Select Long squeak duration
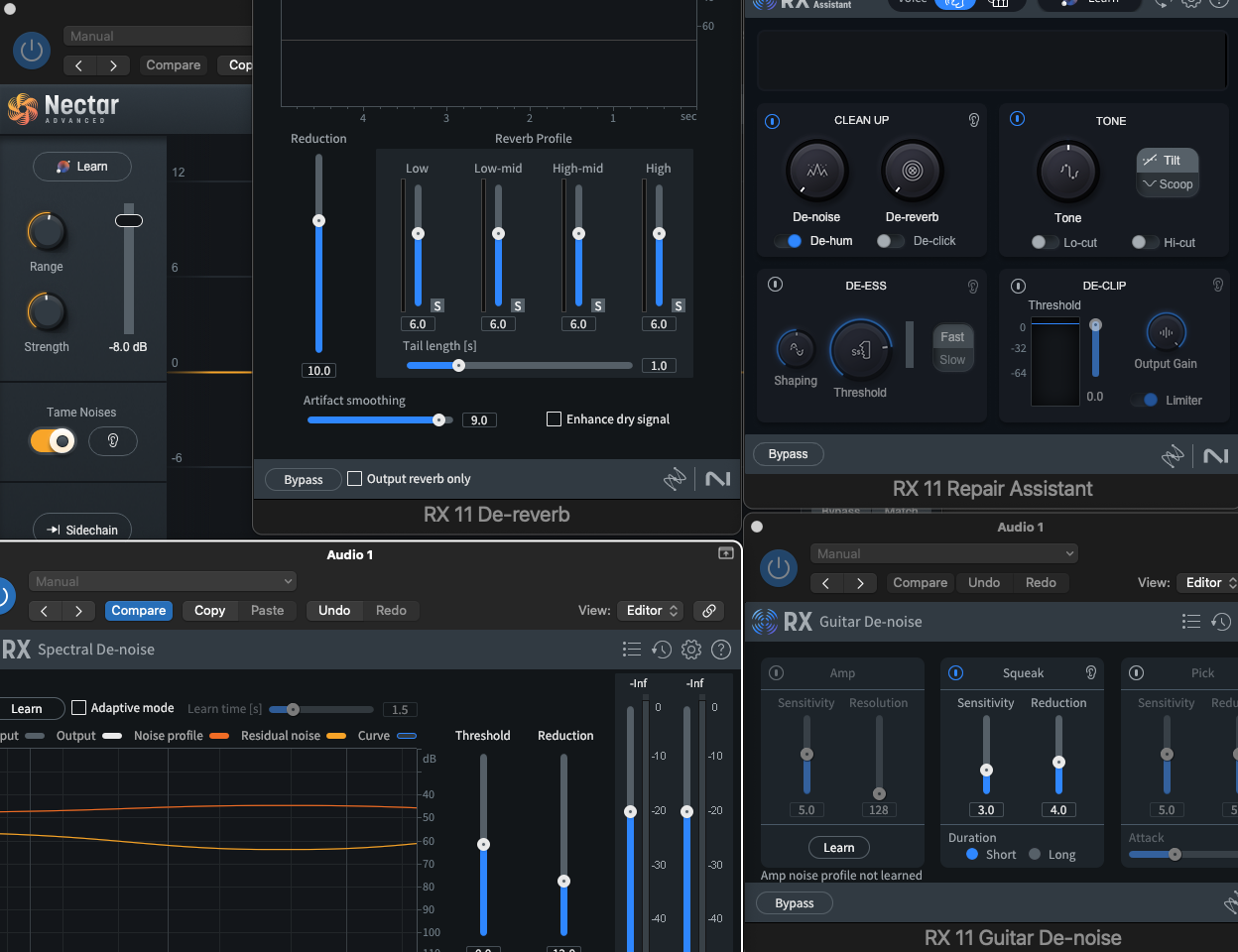 pyautogui.click(x=1035, y=854)
